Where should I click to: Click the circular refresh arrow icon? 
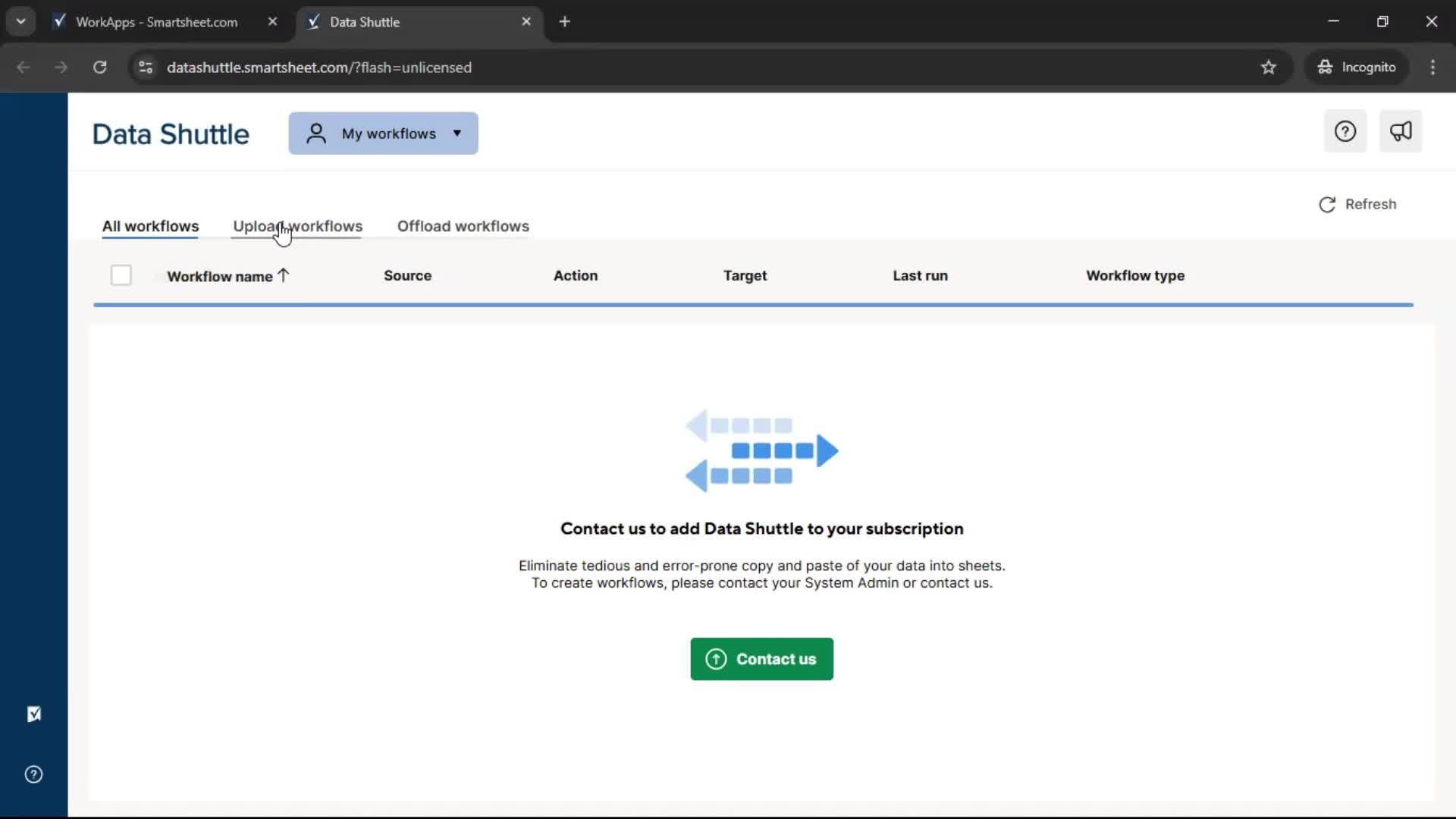click(x=1327, y=204)
